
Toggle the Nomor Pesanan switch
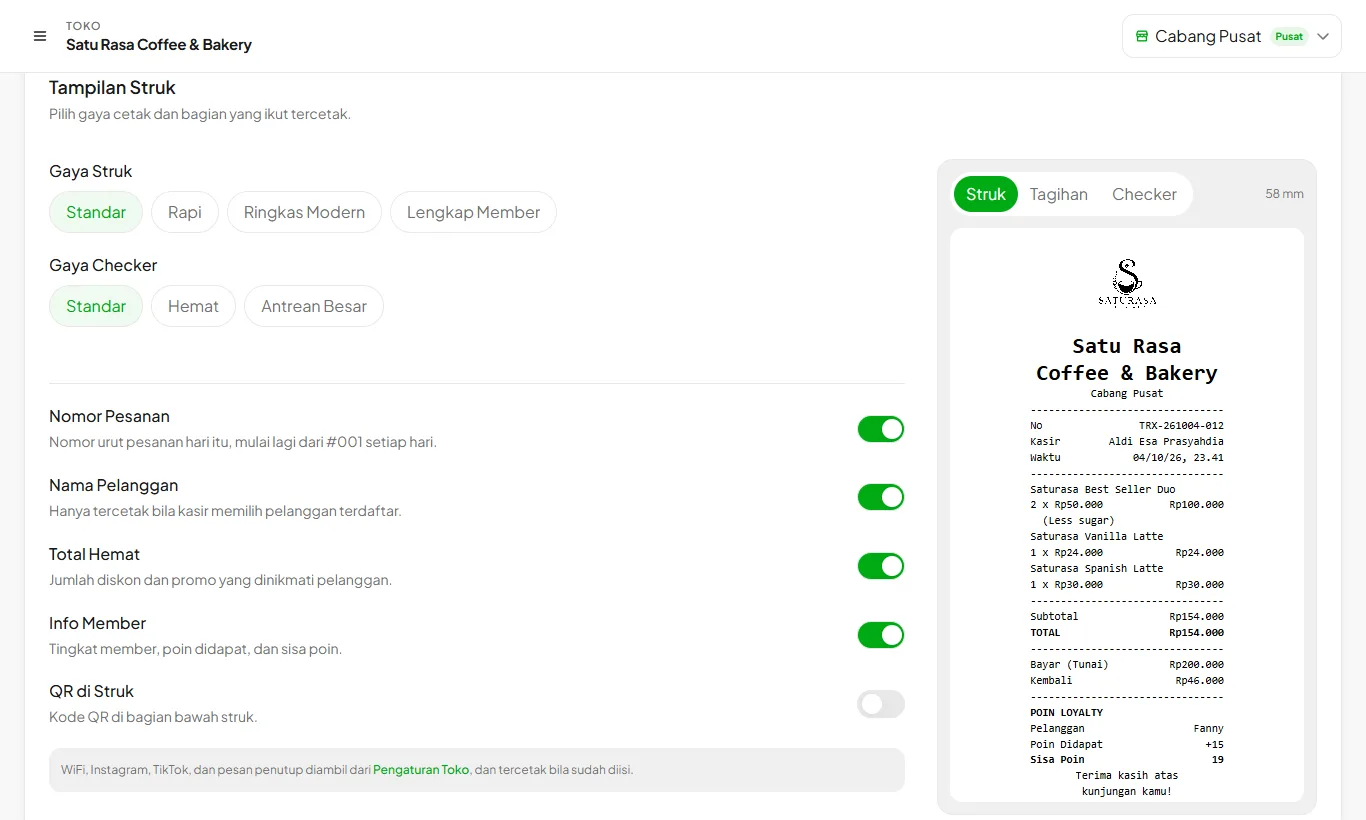coord(881,429)
